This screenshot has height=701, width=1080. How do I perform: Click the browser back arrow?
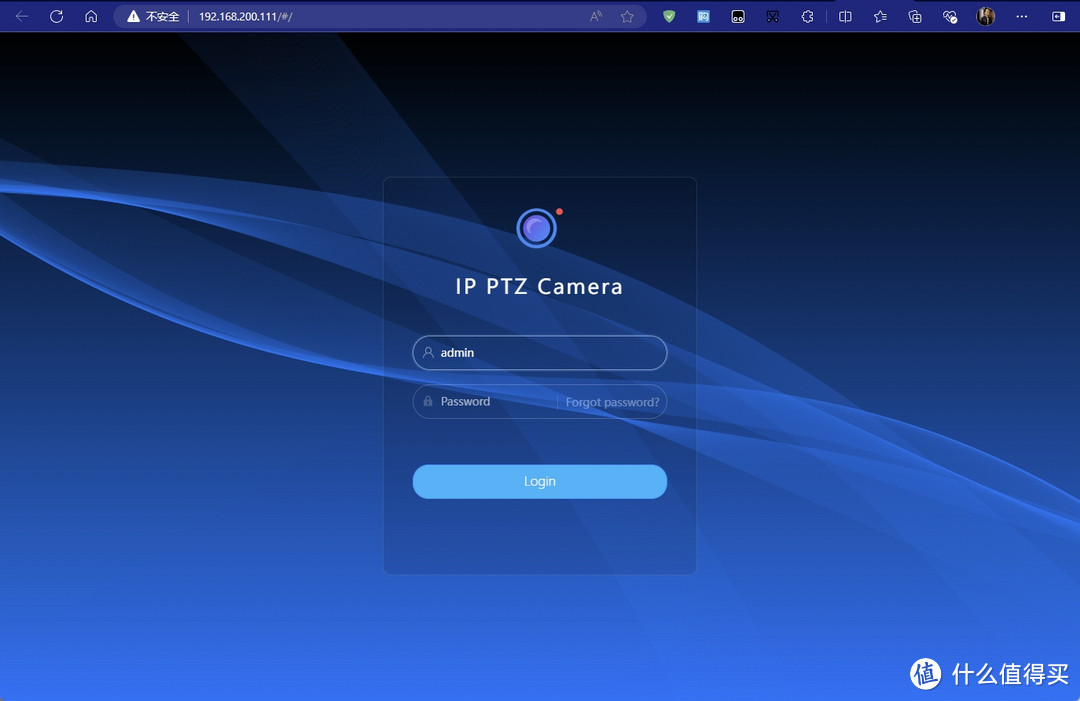[22, 16]
